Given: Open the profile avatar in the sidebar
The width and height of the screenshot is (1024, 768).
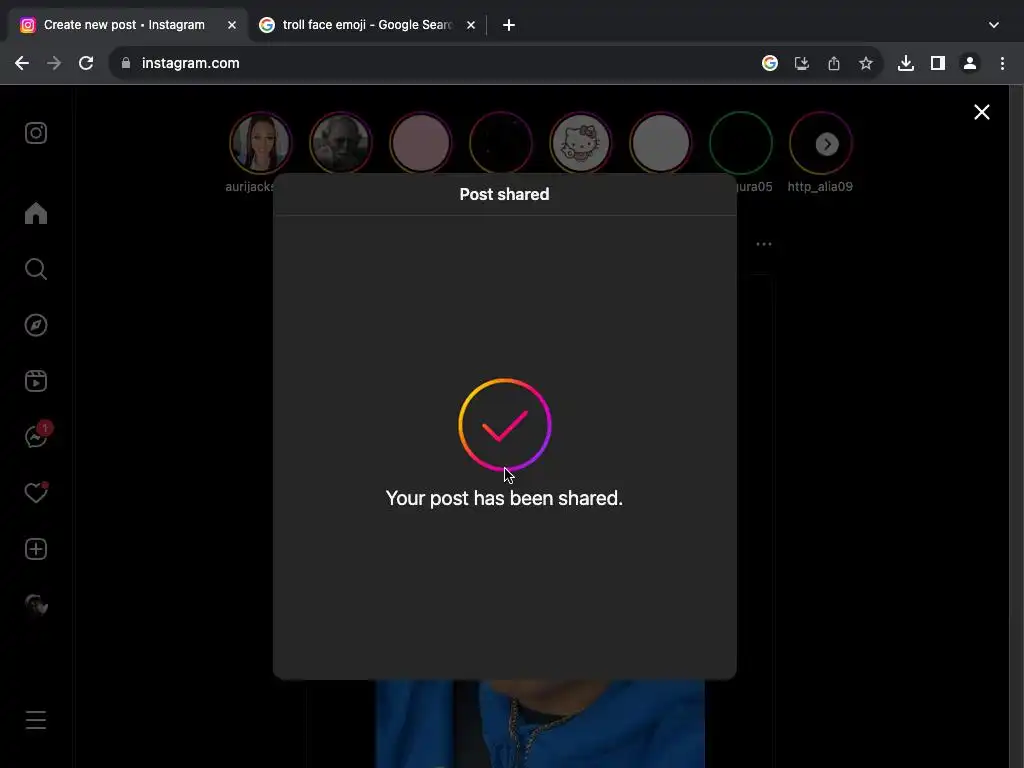Looking at the screenshot, I should click(36, 605).
